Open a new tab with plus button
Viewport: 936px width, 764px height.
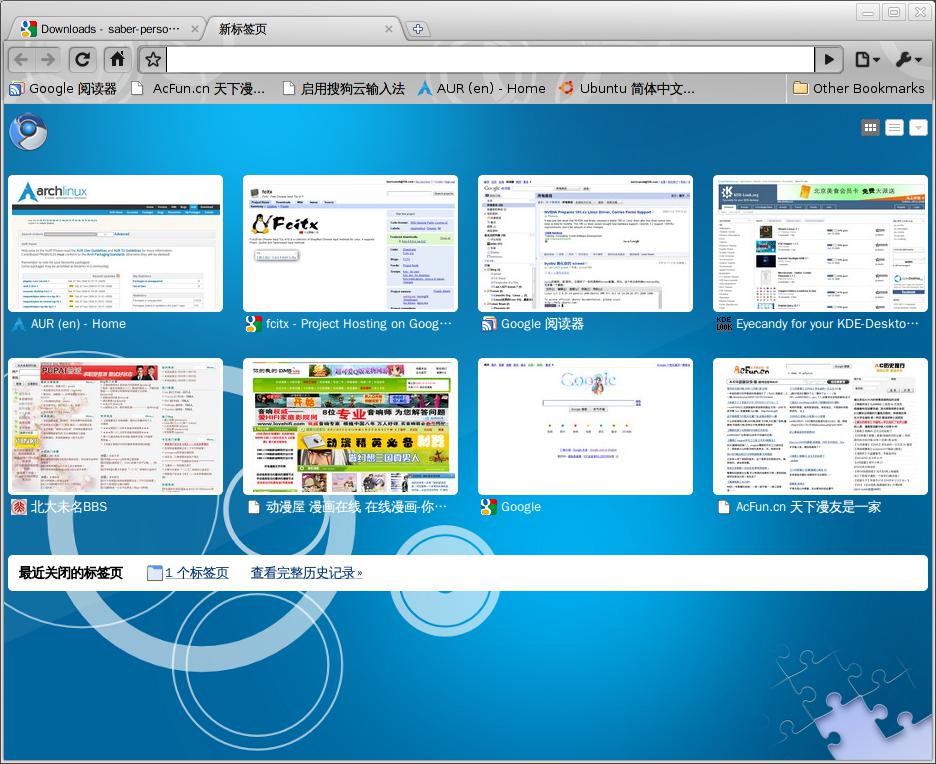point(418,29)
